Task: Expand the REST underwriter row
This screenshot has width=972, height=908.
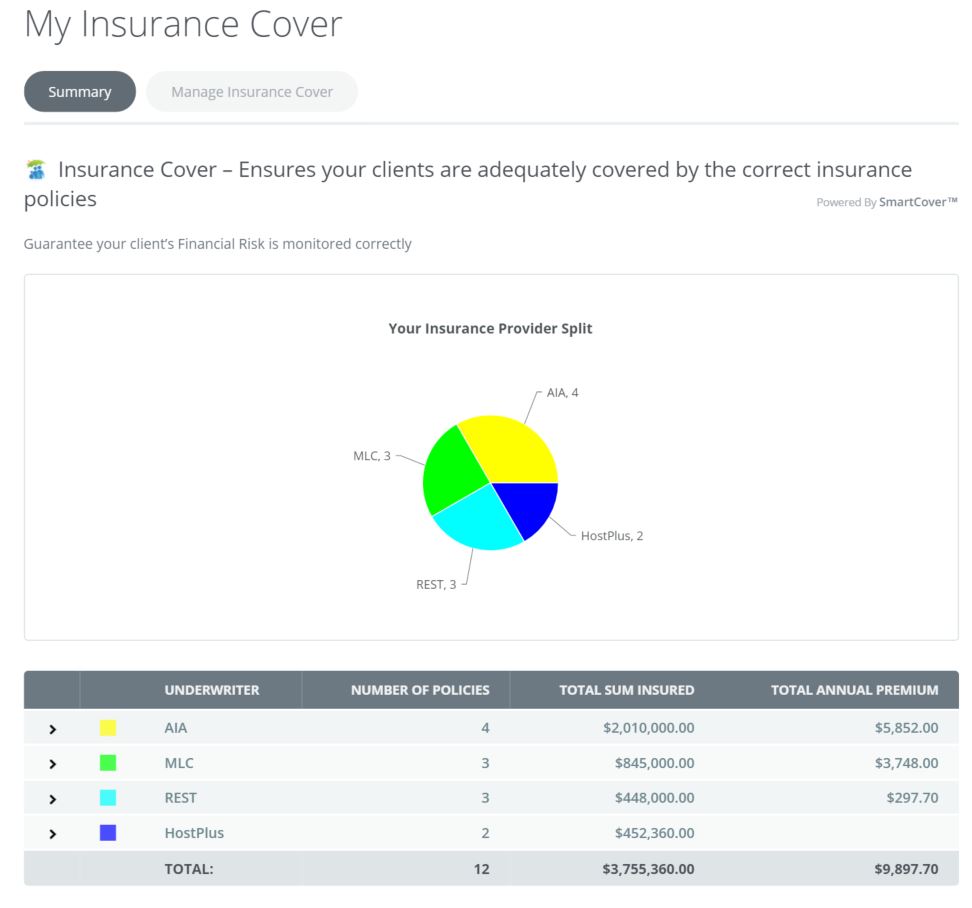Action: [x=53, y=799]
